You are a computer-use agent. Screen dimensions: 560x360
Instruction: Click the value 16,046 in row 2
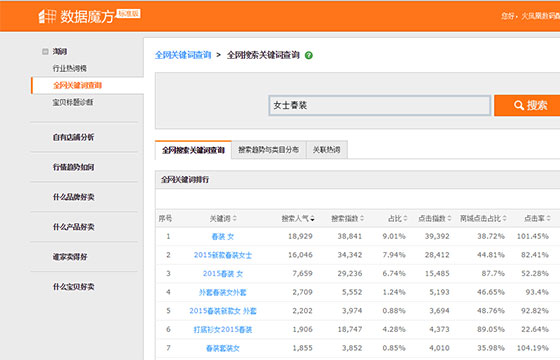300,255
